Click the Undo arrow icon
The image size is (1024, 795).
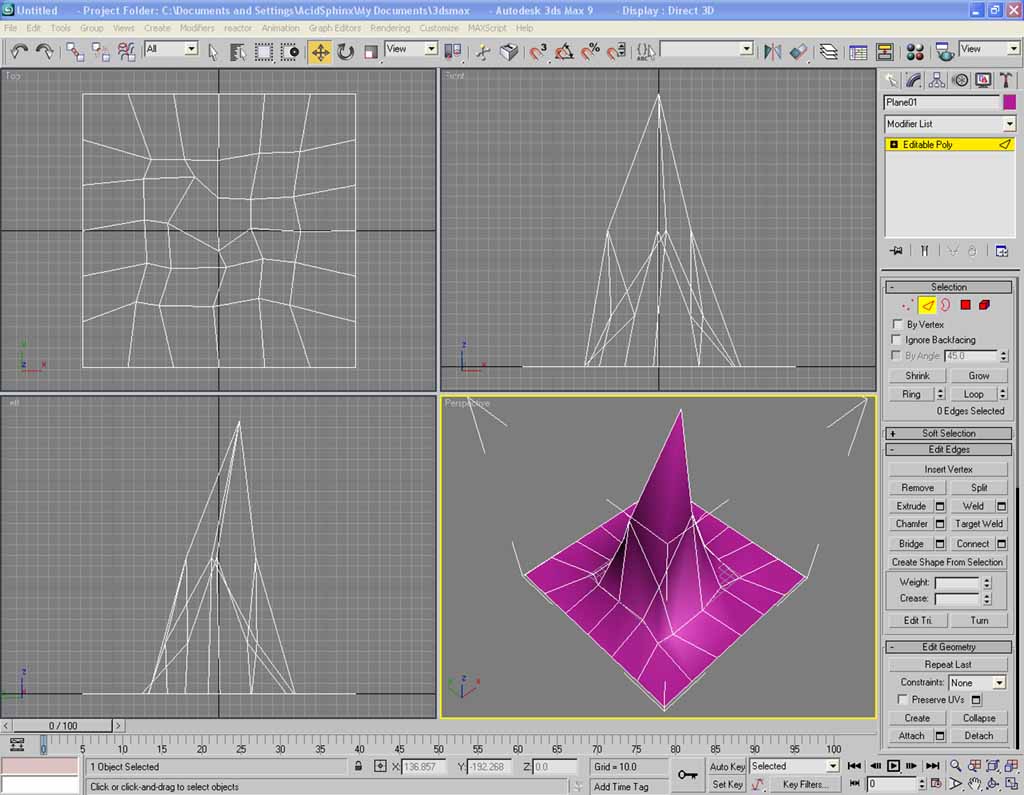(19, 51)
